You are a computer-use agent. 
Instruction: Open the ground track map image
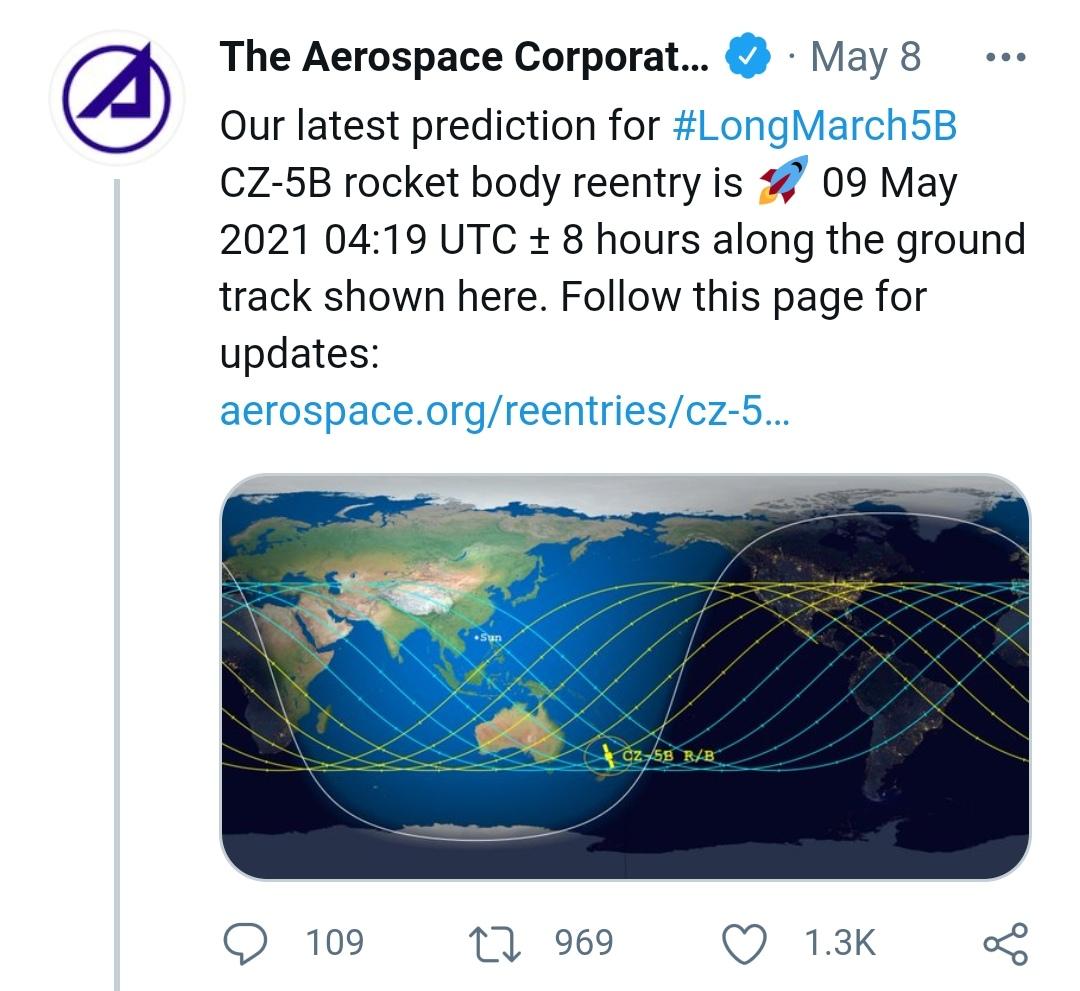tap(625, 677)
